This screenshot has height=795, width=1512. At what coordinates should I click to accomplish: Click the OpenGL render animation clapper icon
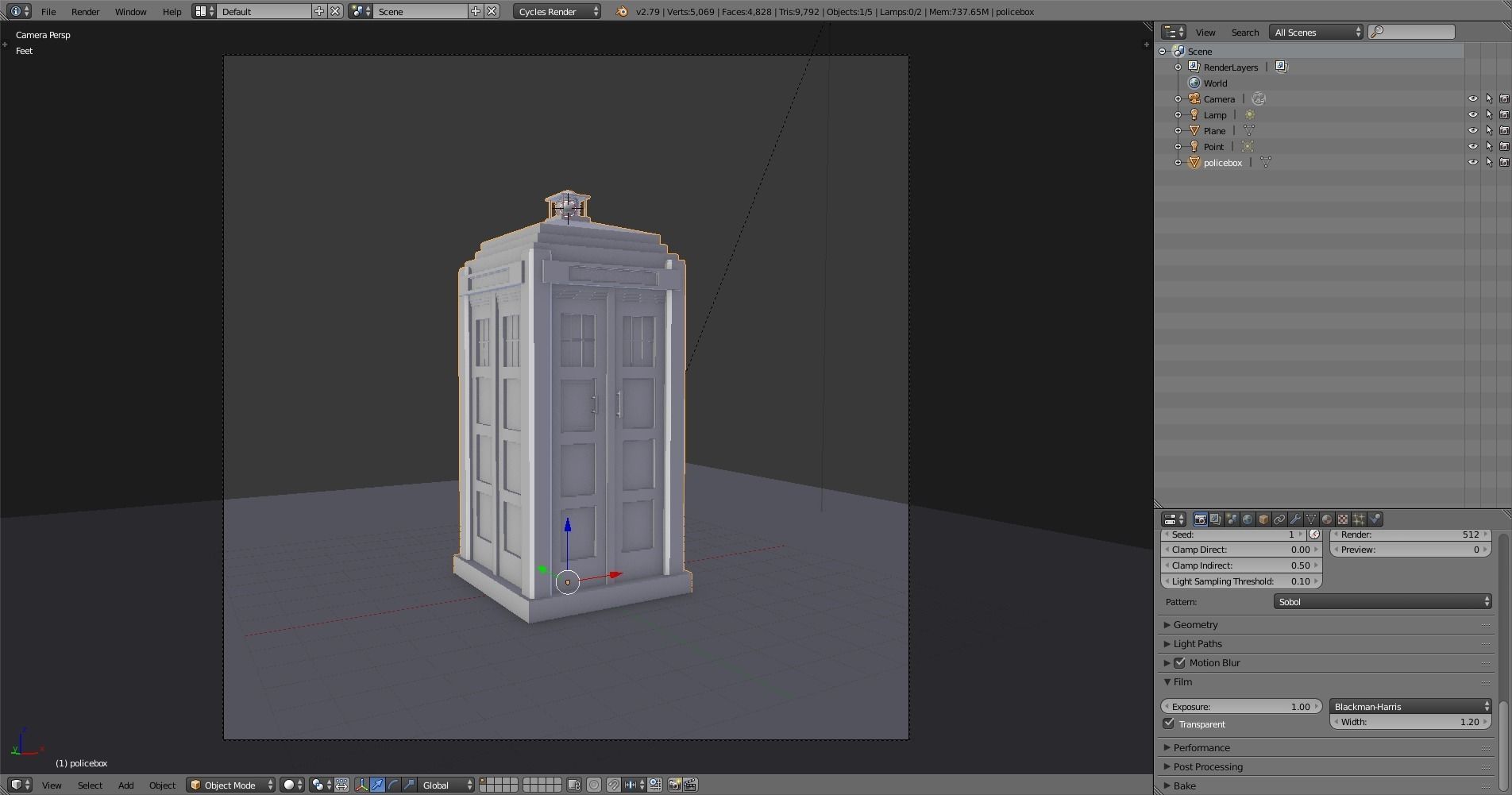click(x=691, y=785)
